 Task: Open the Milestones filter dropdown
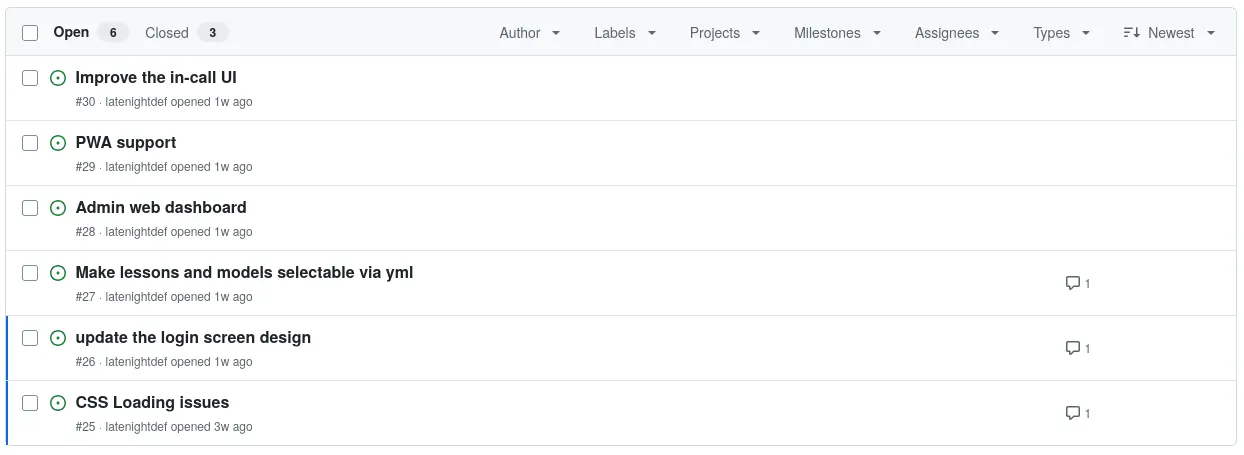coord(837,33)
